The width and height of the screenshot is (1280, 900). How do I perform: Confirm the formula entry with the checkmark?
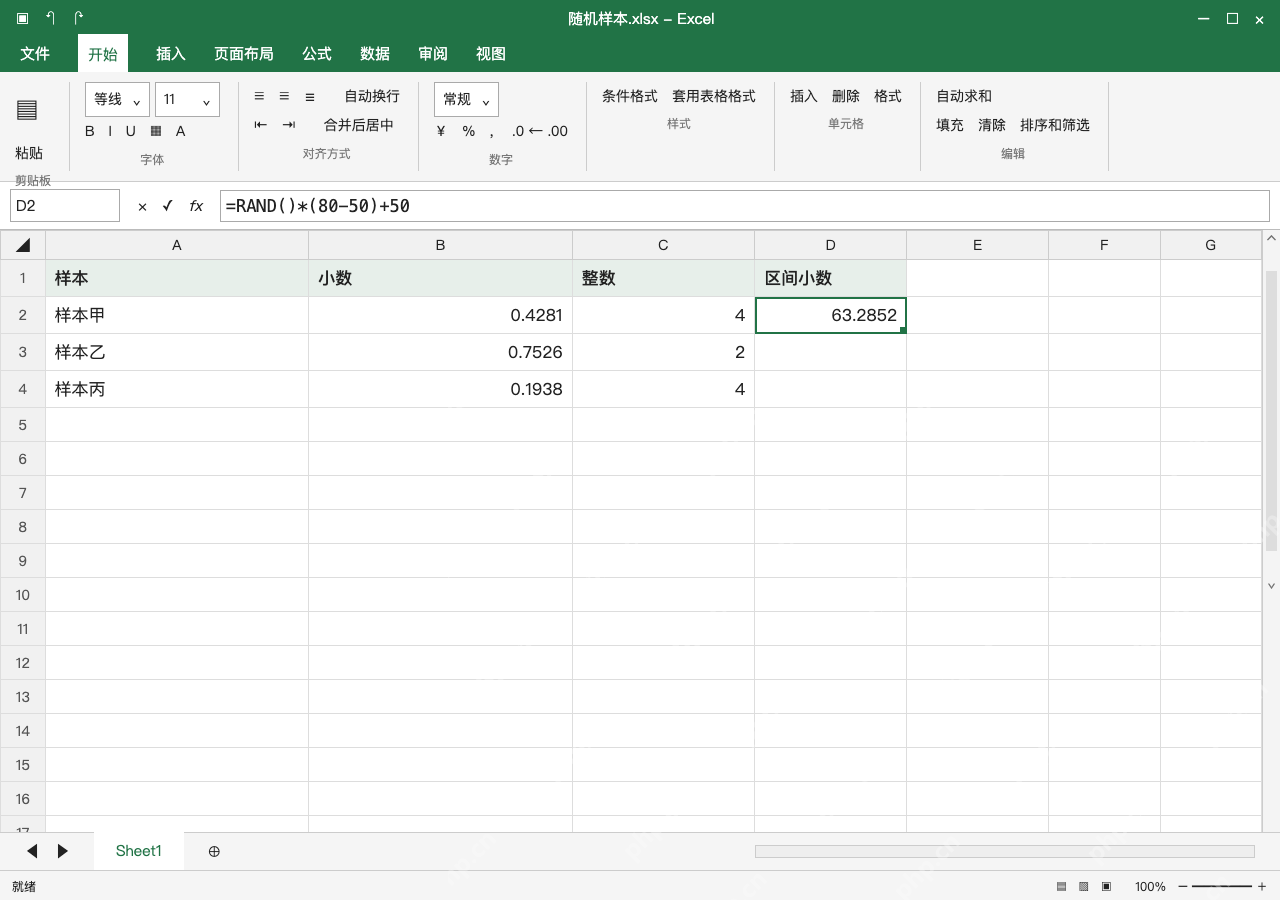[167, 206]
